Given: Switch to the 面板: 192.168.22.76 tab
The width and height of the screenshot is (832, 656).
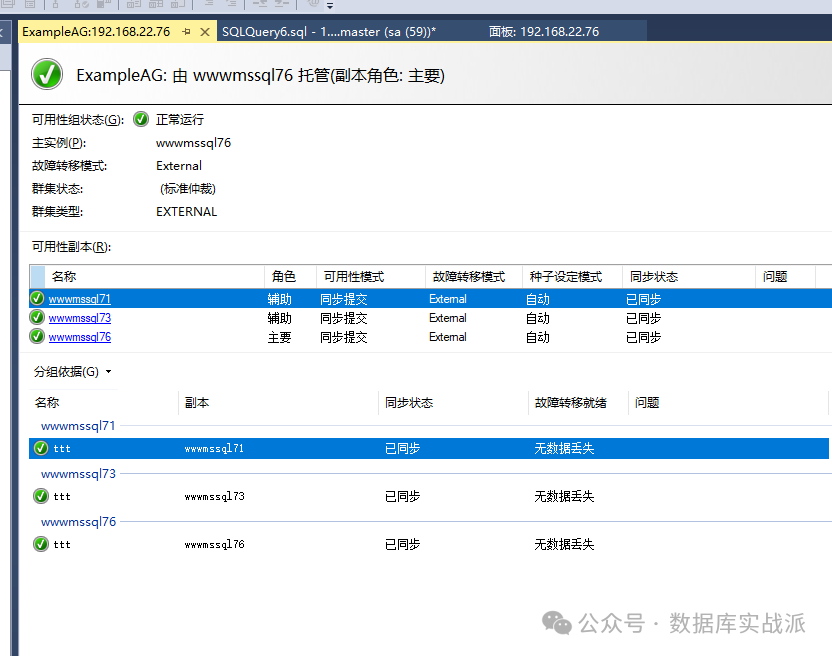Looking at the screenshot, I should click(x=543, y=32).
